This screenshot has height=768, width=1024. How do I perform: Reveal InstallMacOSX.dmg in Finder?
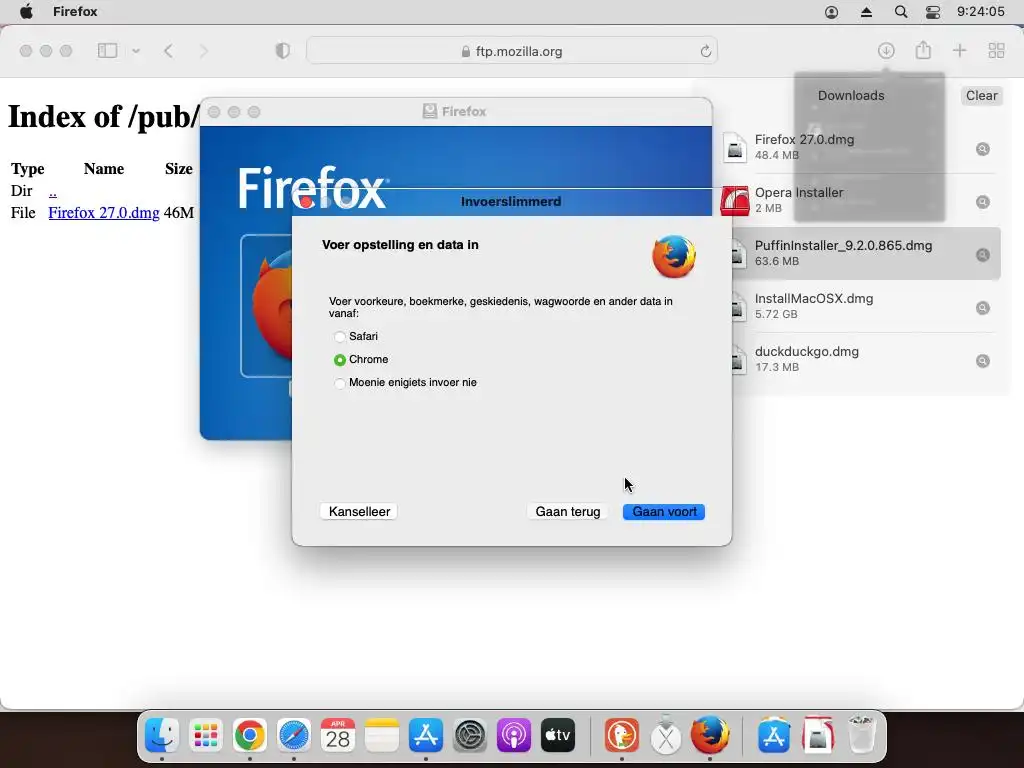click(x=982, y=308)
